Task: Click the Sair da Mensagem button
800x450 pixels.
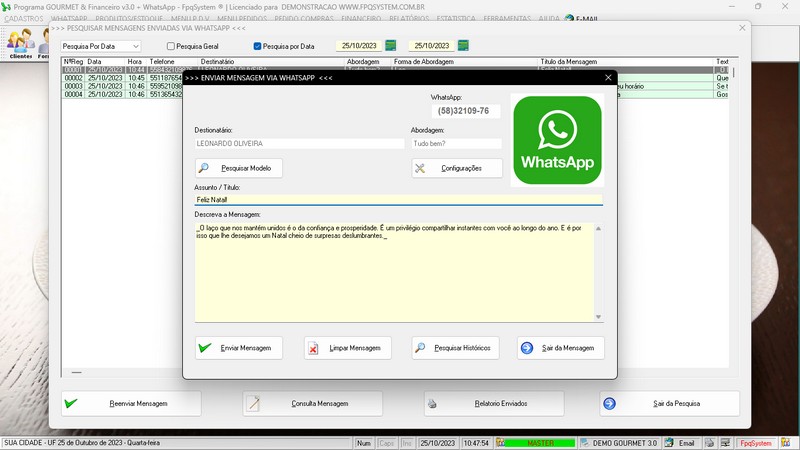Action: pos(561,348)
